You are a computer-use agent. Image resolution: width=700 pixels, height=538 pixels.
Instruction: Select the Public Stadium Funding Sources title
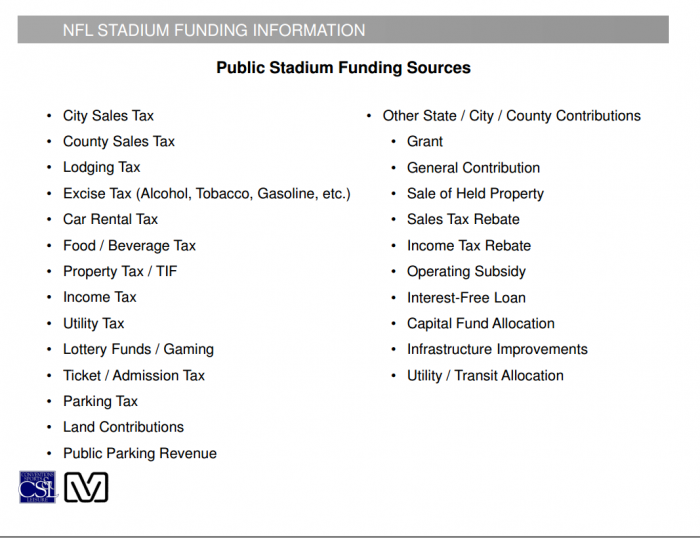(x=343, y=68)
